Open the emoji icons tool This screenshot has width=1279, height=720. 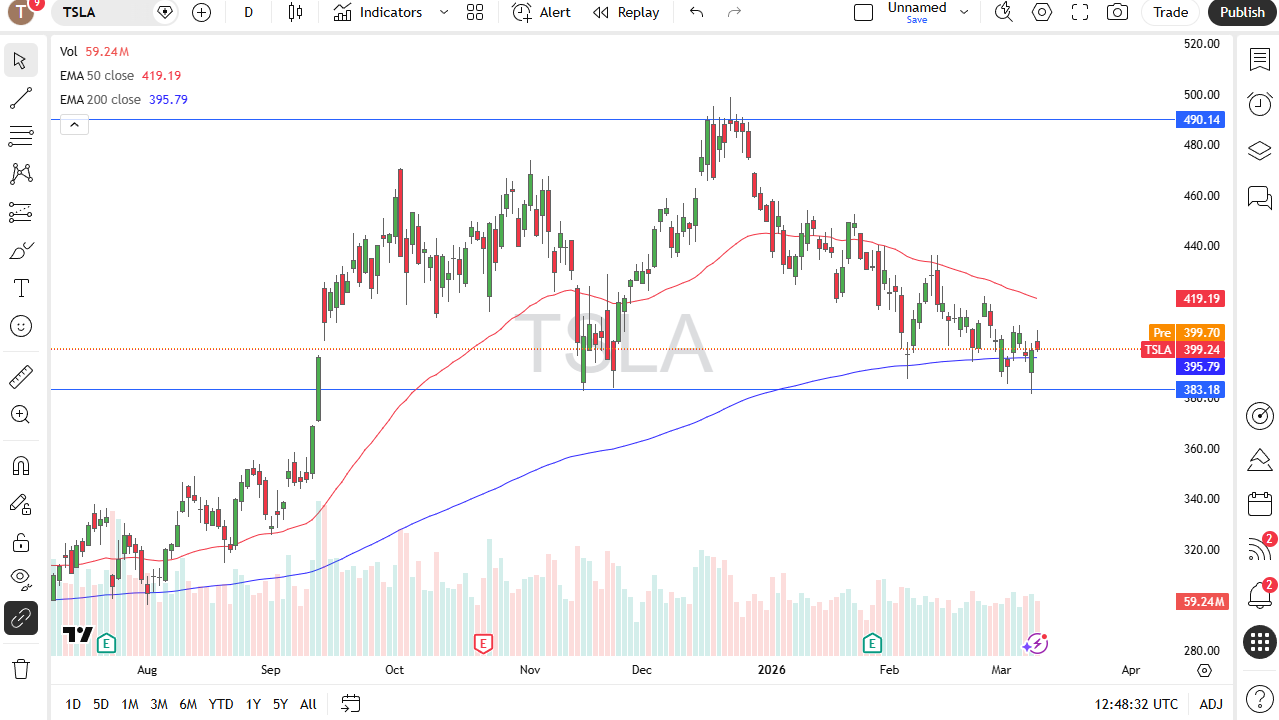(20, 326)
